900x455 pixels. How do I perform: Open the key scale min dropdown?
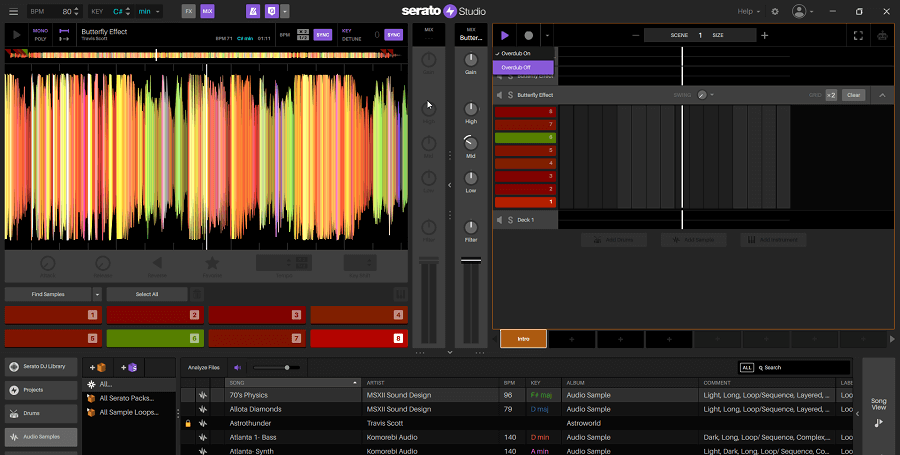(x=150, y=11)
